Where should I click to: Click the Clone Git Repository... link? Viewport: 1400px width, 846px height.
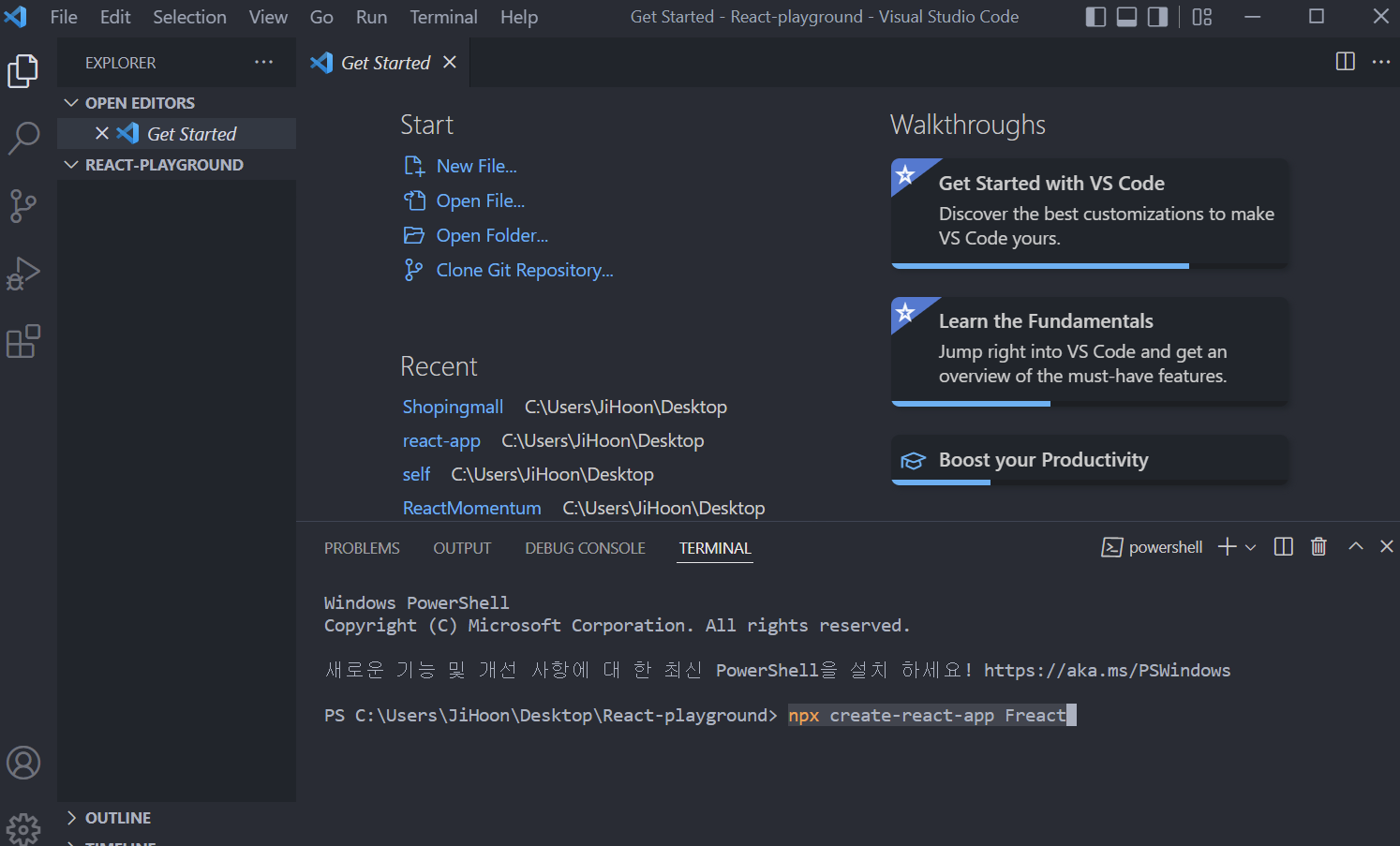coord(525,270)
